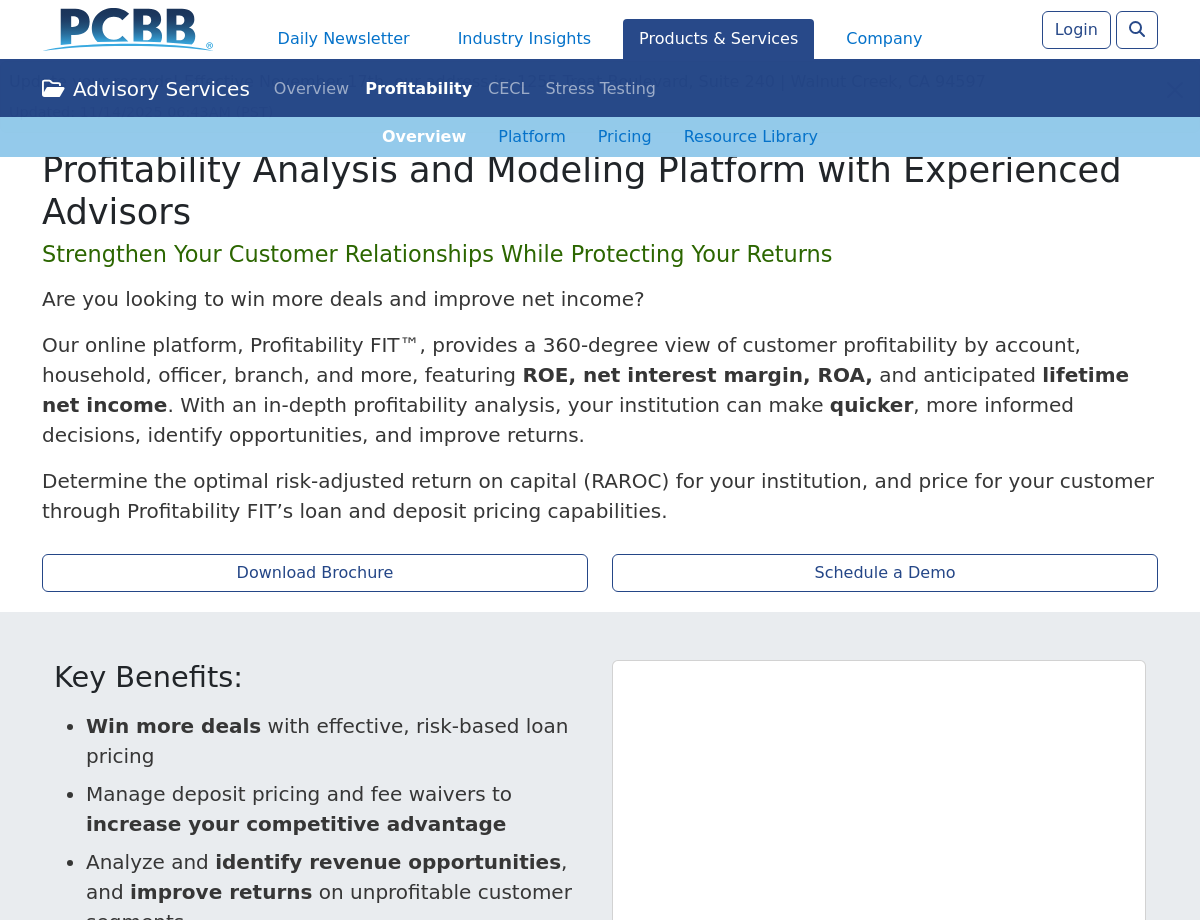This screenshot has width=1200, height=920.
Task: Click the Advisory Services folder icon
Action: click(53, 89)
